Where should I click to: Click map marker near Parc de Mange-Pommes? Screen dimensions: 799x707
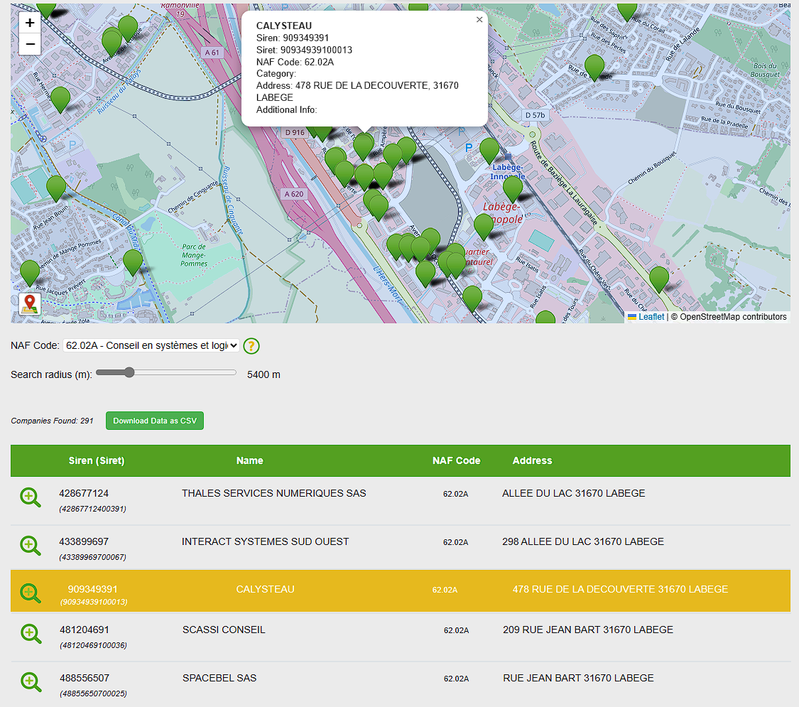click(x=133, y=263)
